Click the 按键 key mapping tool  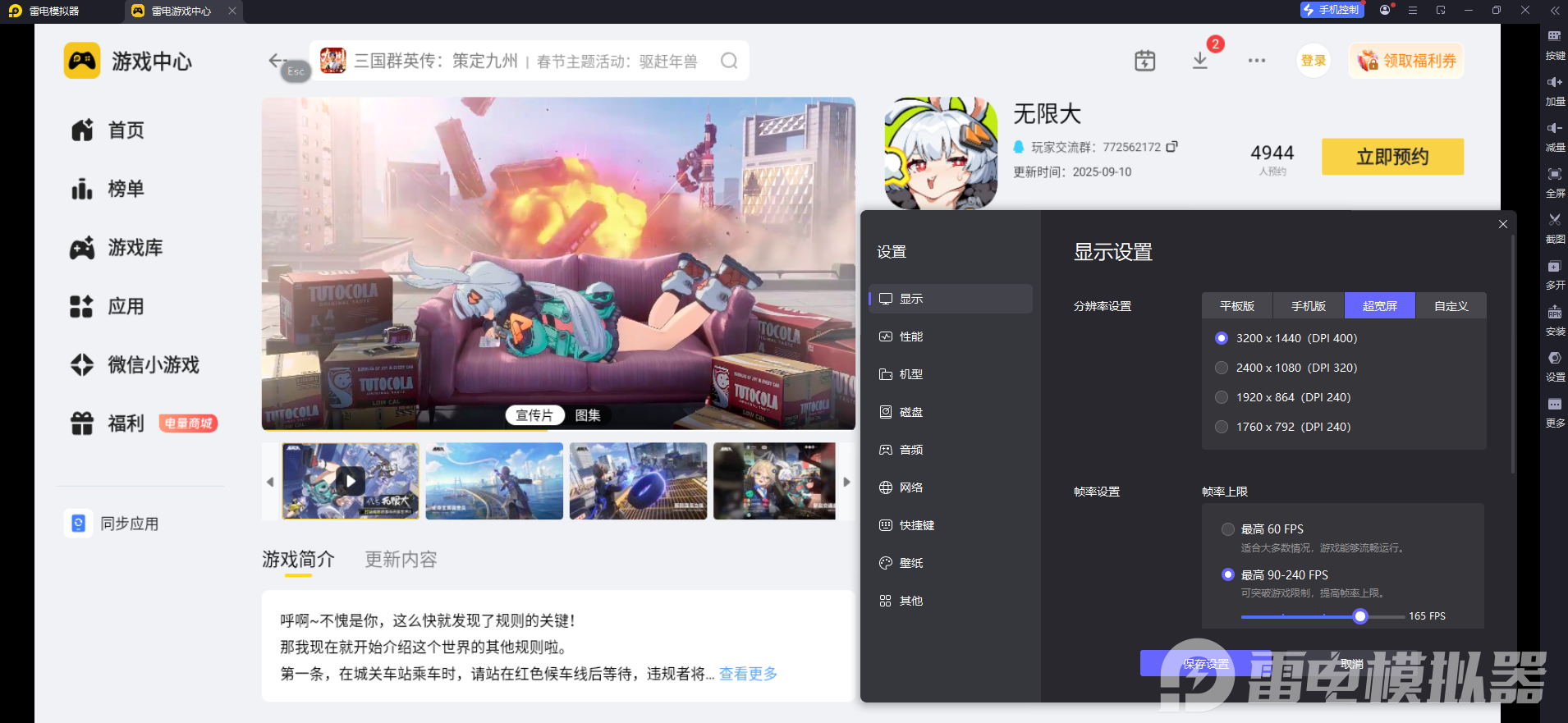pos(1555,44)
